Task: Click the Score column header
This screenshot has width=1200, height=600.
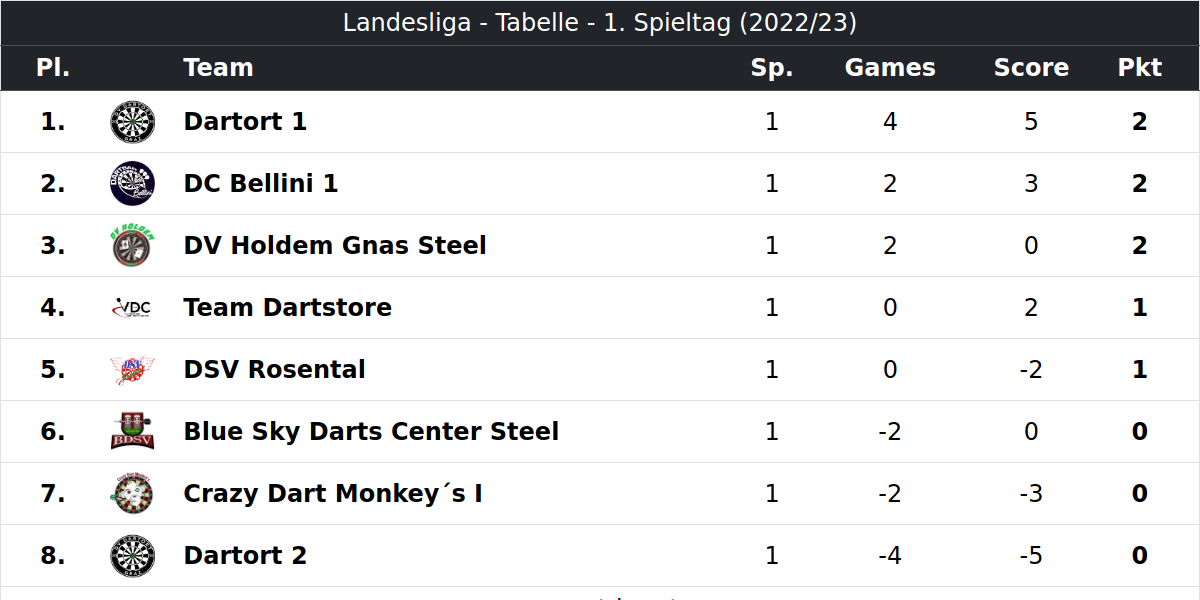Action: [x=1031, y=68]
